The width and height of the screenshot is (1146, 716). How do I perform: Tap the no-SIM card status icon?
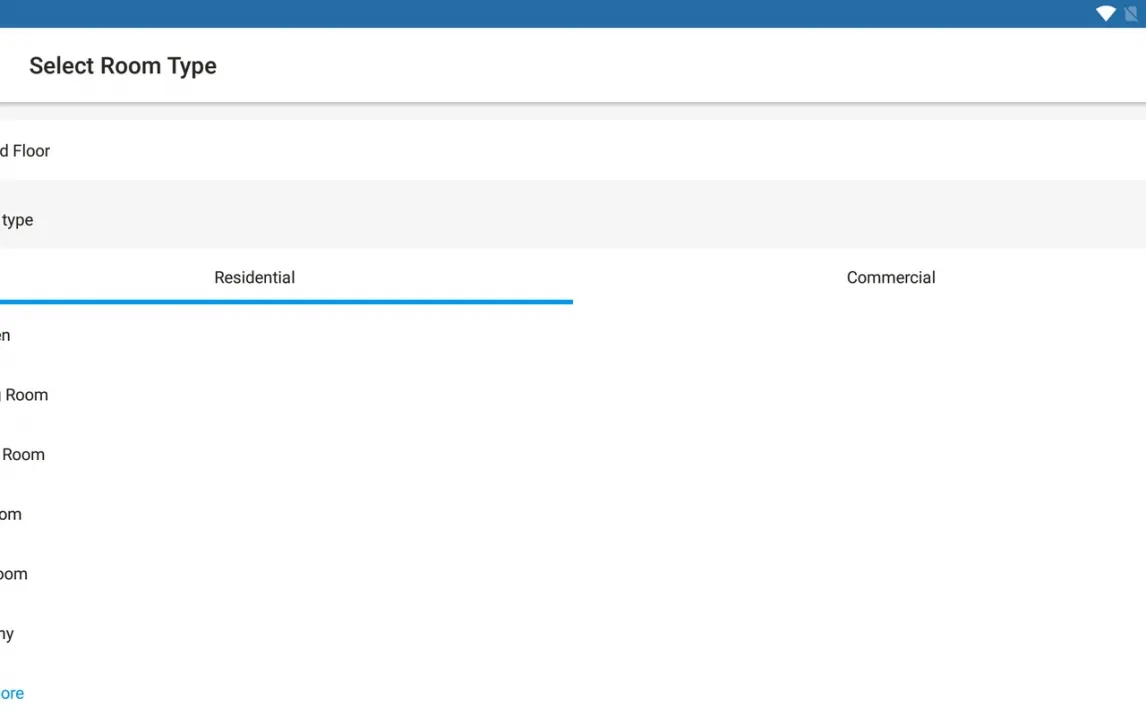click(1131, 14)
